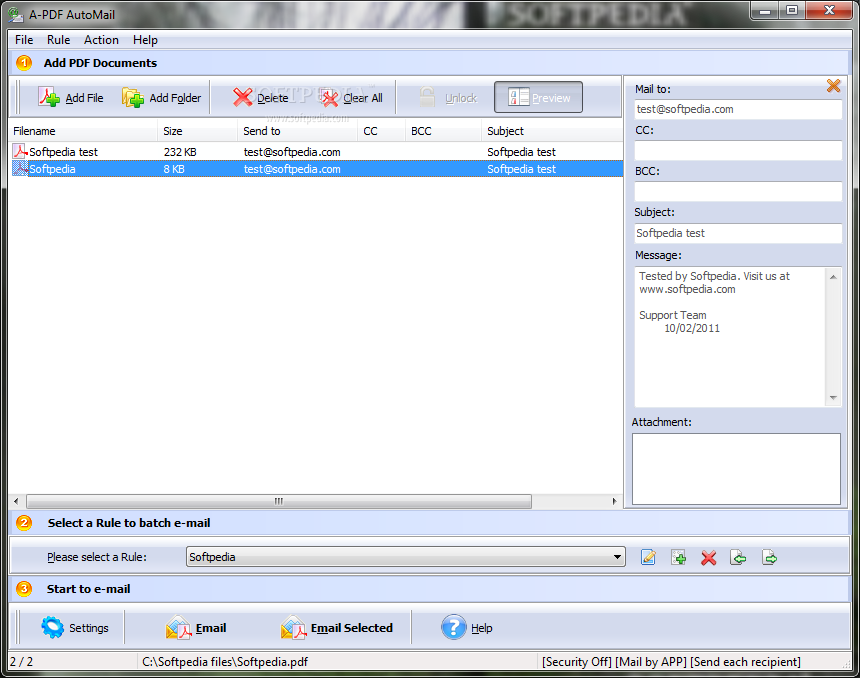Viewport: 860px width, 678px height.
Task: Click the Add File toolbar button
Action: pyautogui.click(x=71, y=98)
